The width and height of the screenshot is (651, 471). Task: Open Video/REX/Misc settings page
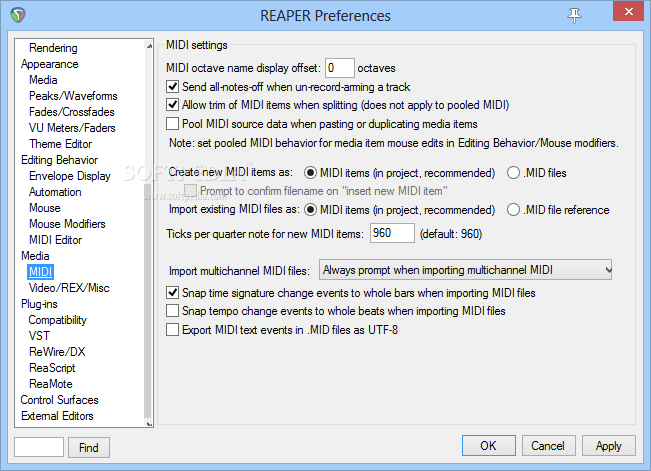pos(69,288)
